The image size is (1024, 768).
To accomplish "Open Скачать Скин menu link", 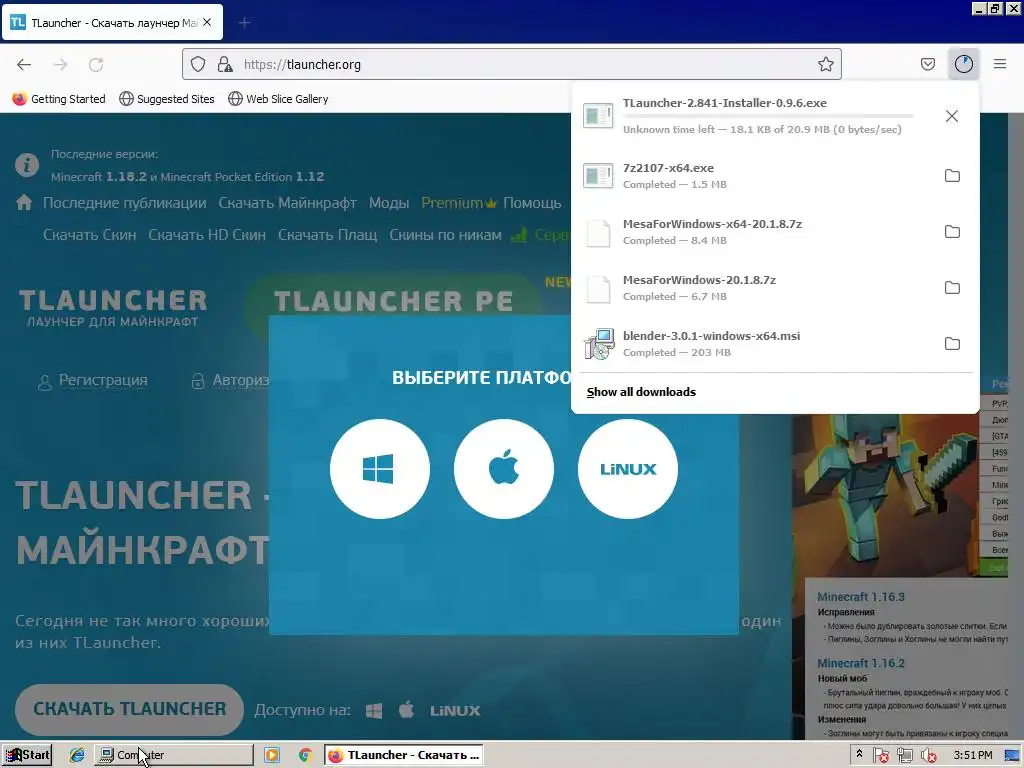I will point(89,234).
